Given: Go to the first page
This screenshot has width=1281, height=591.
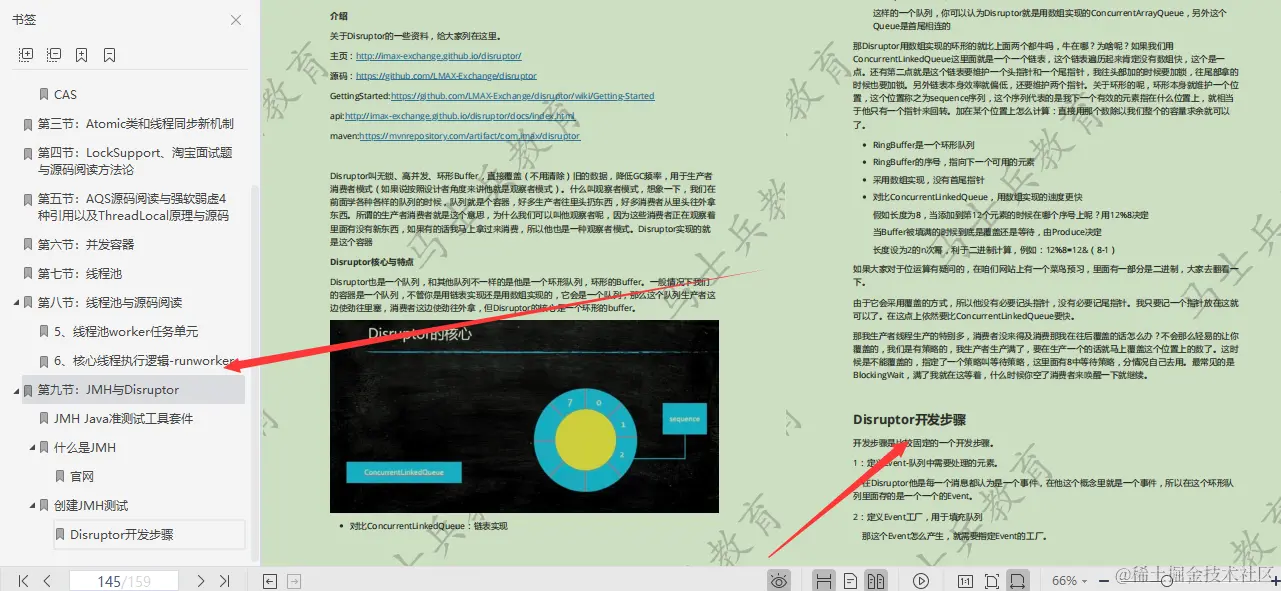Looking at the screenshot, I should 23,581.
